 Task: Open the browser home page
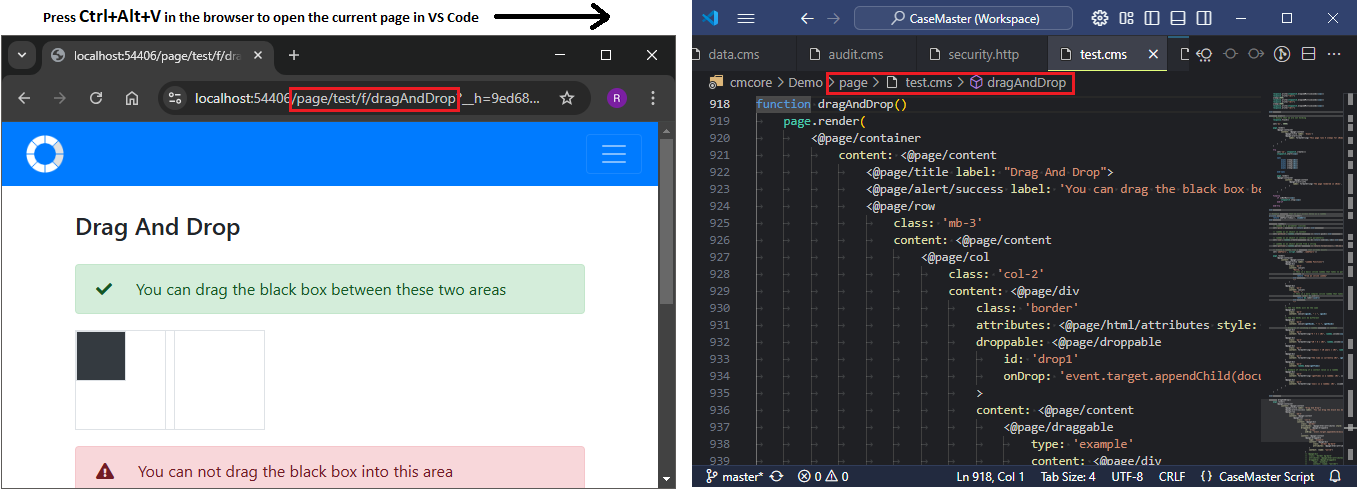(x=132, y=98)
